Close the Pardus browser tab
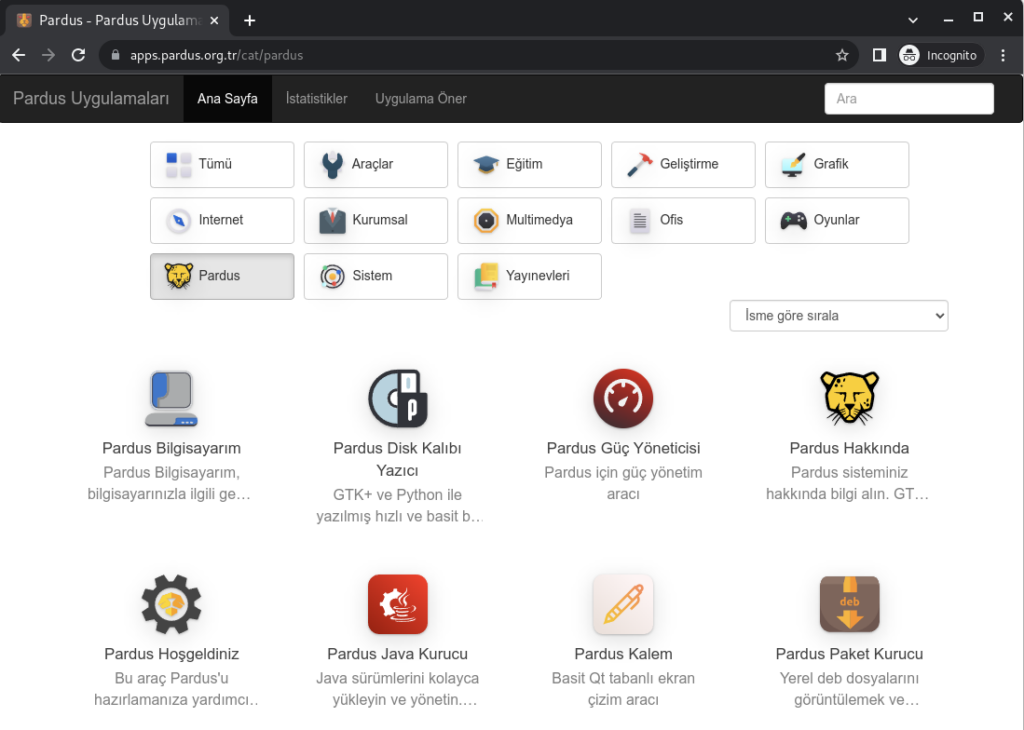Viewport: 1024px width, 730px height. pos(214,20)
